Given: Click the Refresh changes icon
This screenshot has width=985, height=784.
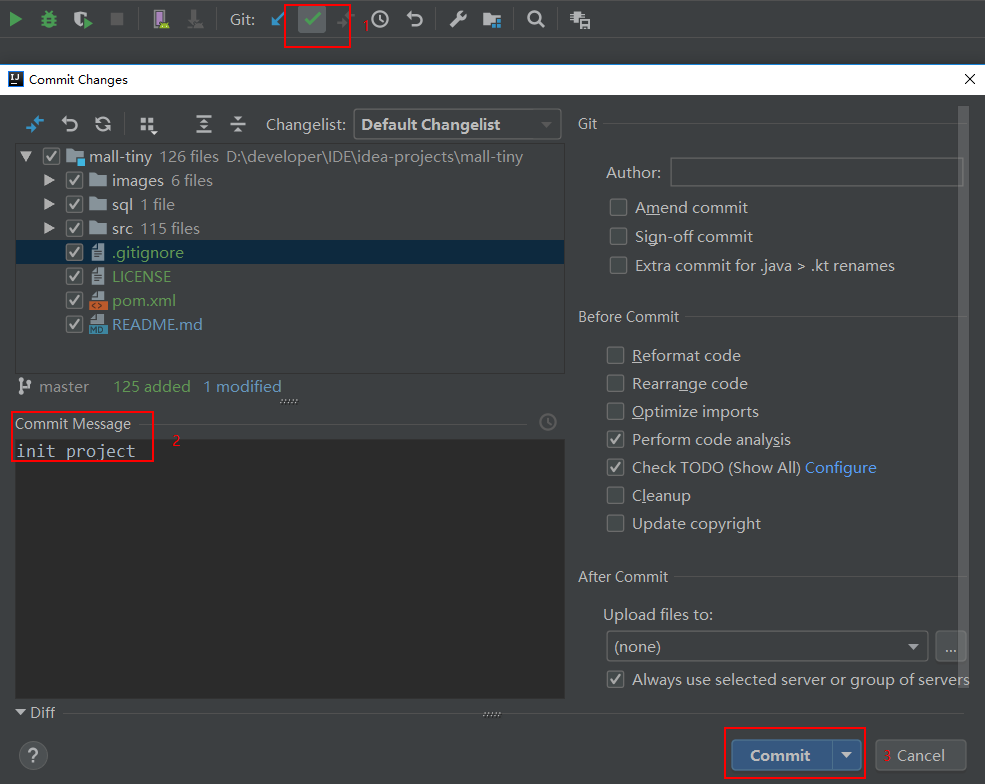Looking at the screenshot, I should click(103, 124).
